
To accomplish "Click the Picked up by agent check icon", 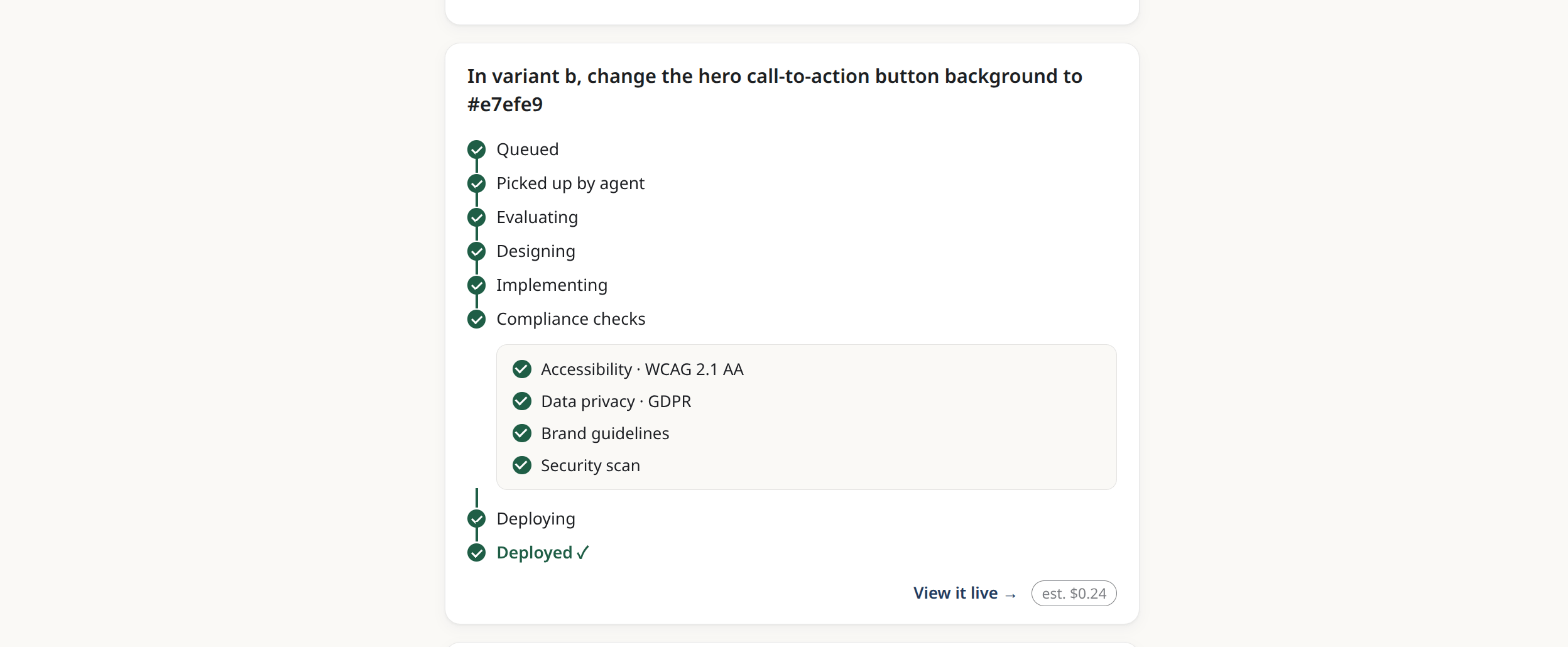I will pyautogui.click(x=476, y=183).
